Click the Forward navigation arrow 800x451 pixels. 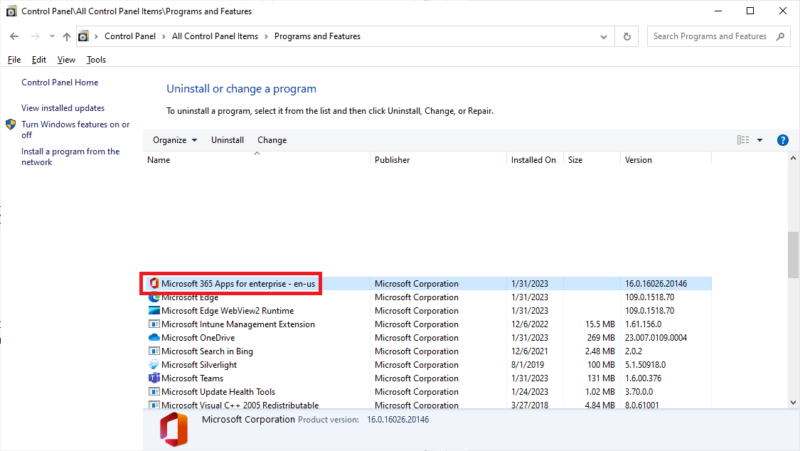pos(35,36)
